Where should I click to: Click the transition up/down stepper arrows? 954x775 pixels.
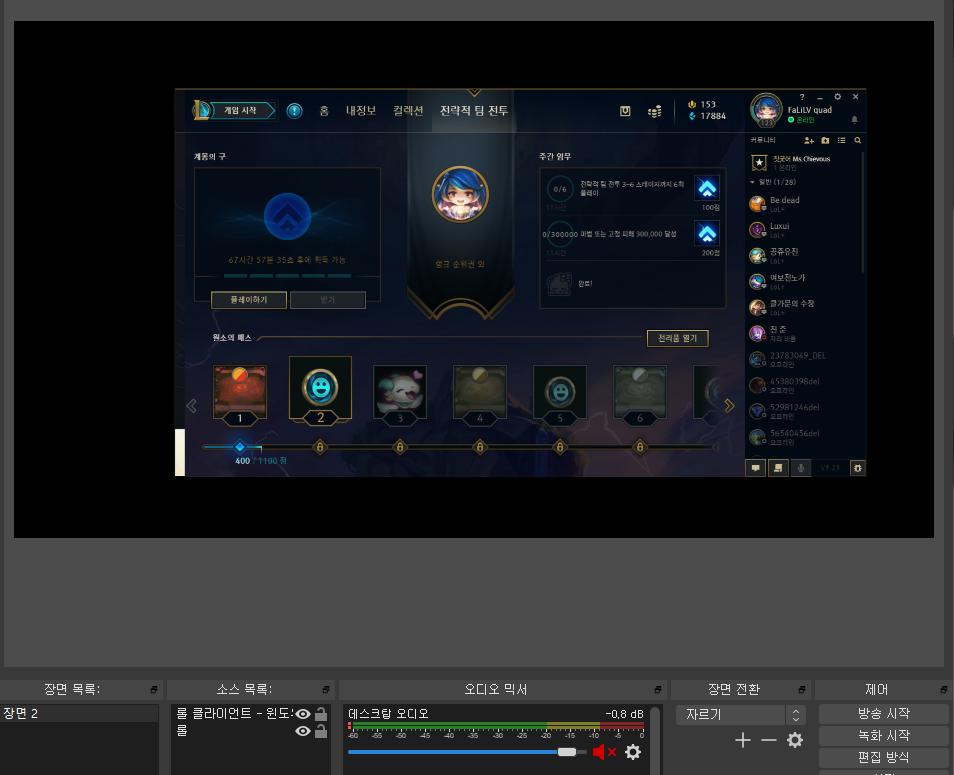[796, 714]
